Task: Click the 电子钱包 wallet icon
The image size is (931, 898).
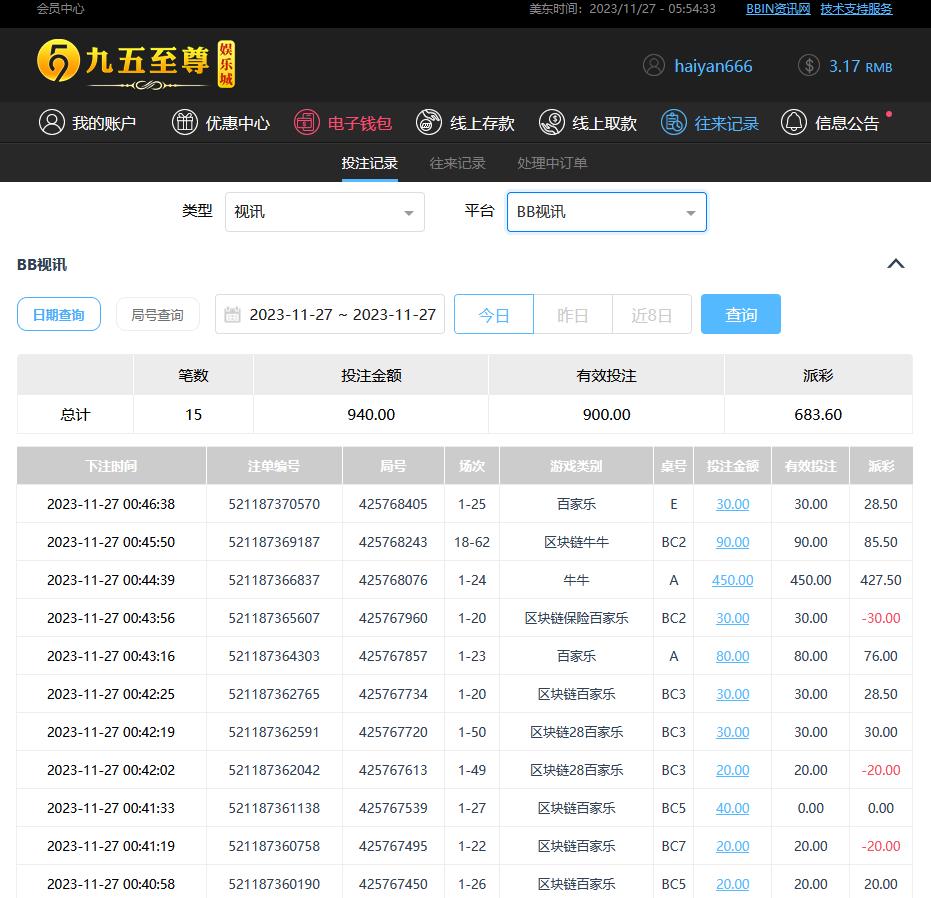Action: coord(307,123)
